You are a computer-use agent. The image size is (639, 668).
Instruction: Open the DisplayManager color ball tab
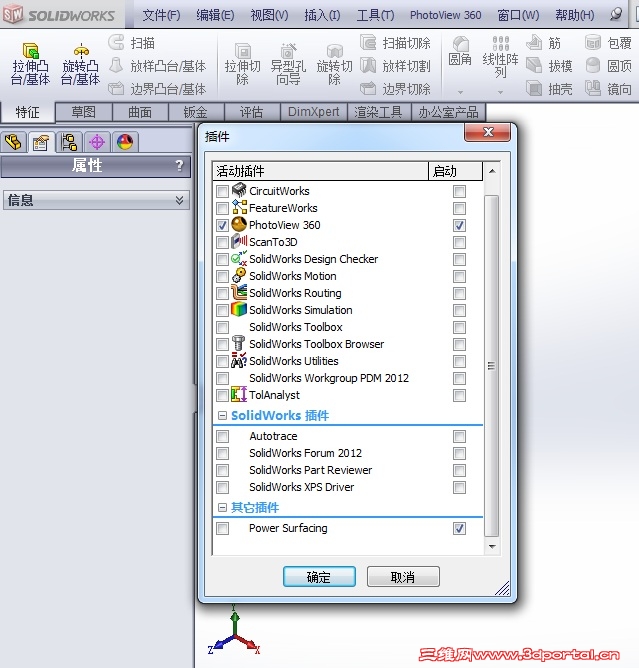coord(125,142)
